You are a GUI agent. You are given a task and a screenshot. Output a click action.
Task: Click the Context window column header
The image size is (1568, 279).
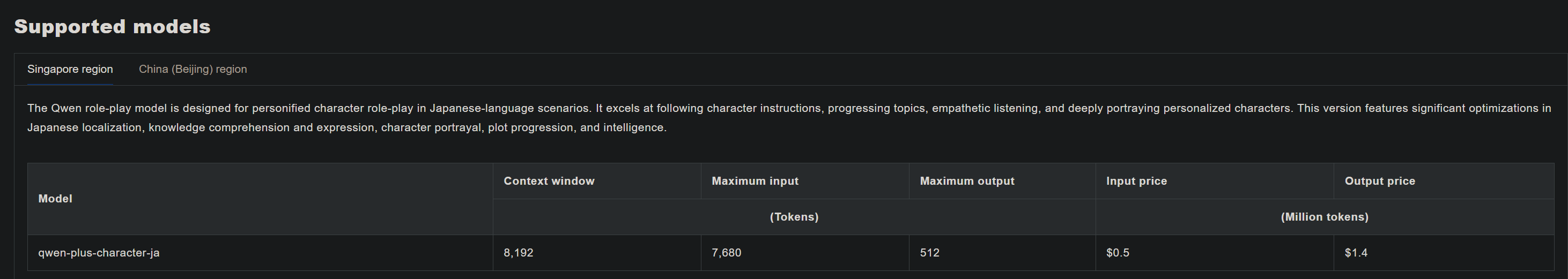pos(549,181)
